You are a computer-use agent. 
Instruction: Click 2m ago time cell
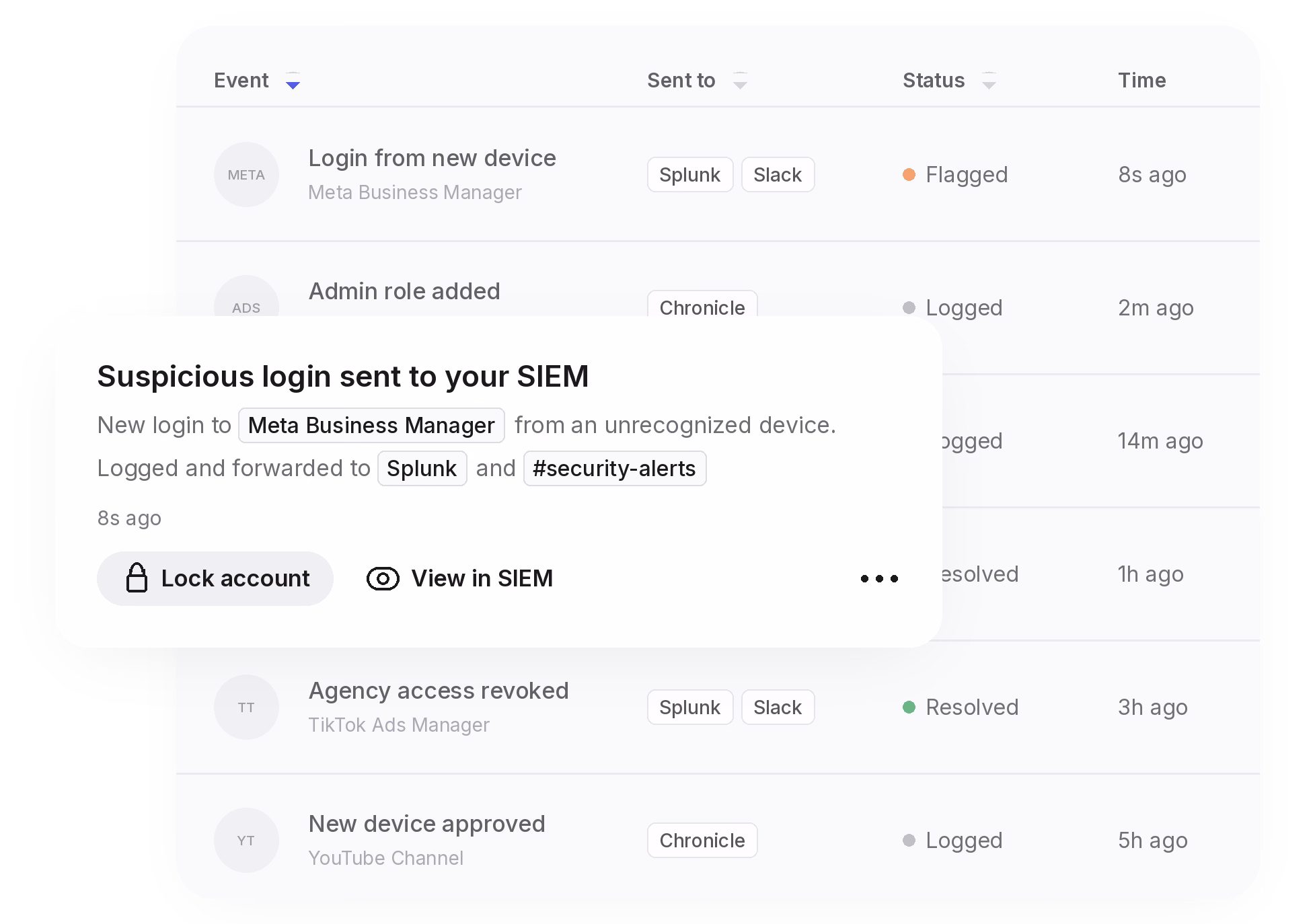pos(1156,308)
